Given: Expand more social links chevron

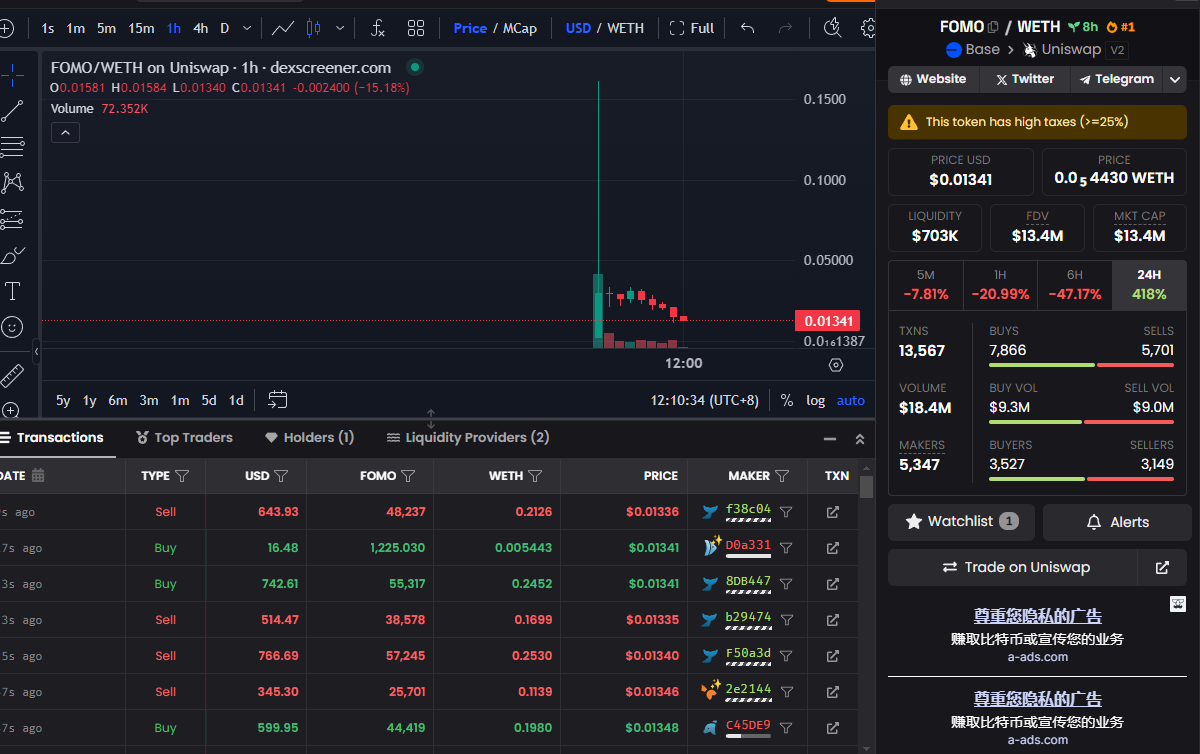Looking at the screenshot, I should (1175, 79).
